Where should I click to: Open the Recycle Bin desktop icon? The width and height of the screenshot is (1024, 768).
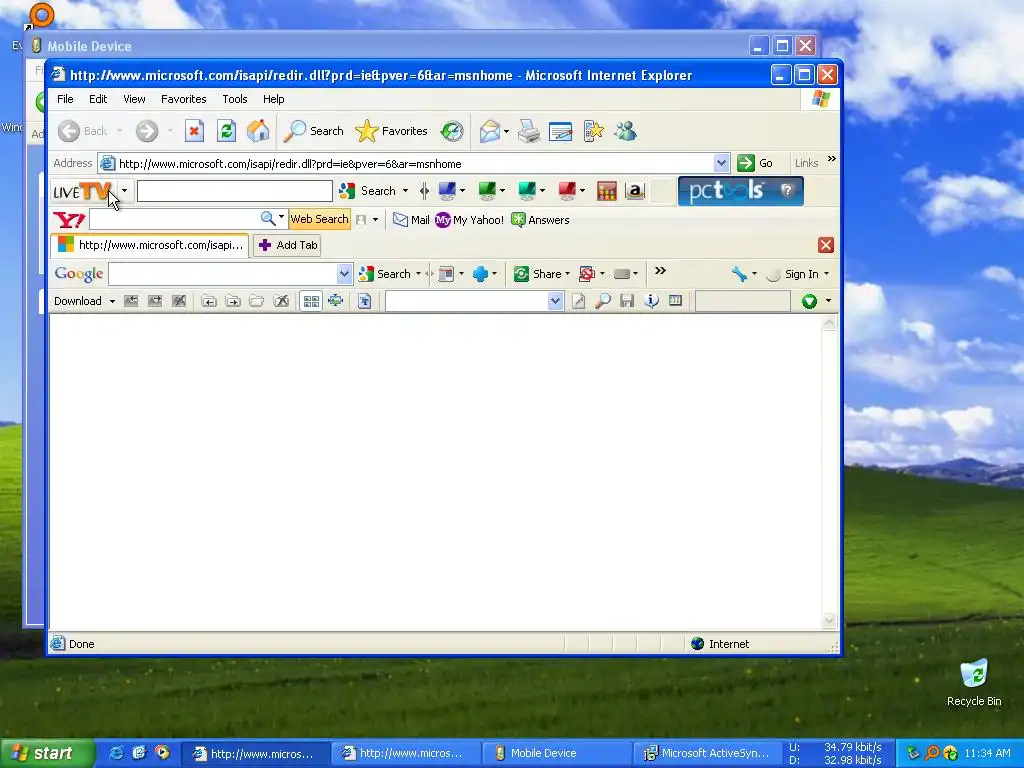974,683
